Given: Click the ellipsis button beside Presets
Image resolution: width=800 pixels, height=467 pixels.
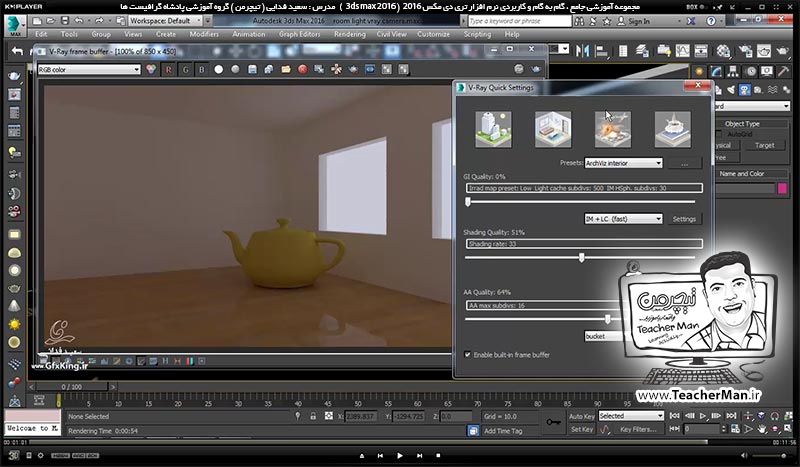Looking at the screenshot, I should point(684,163).
